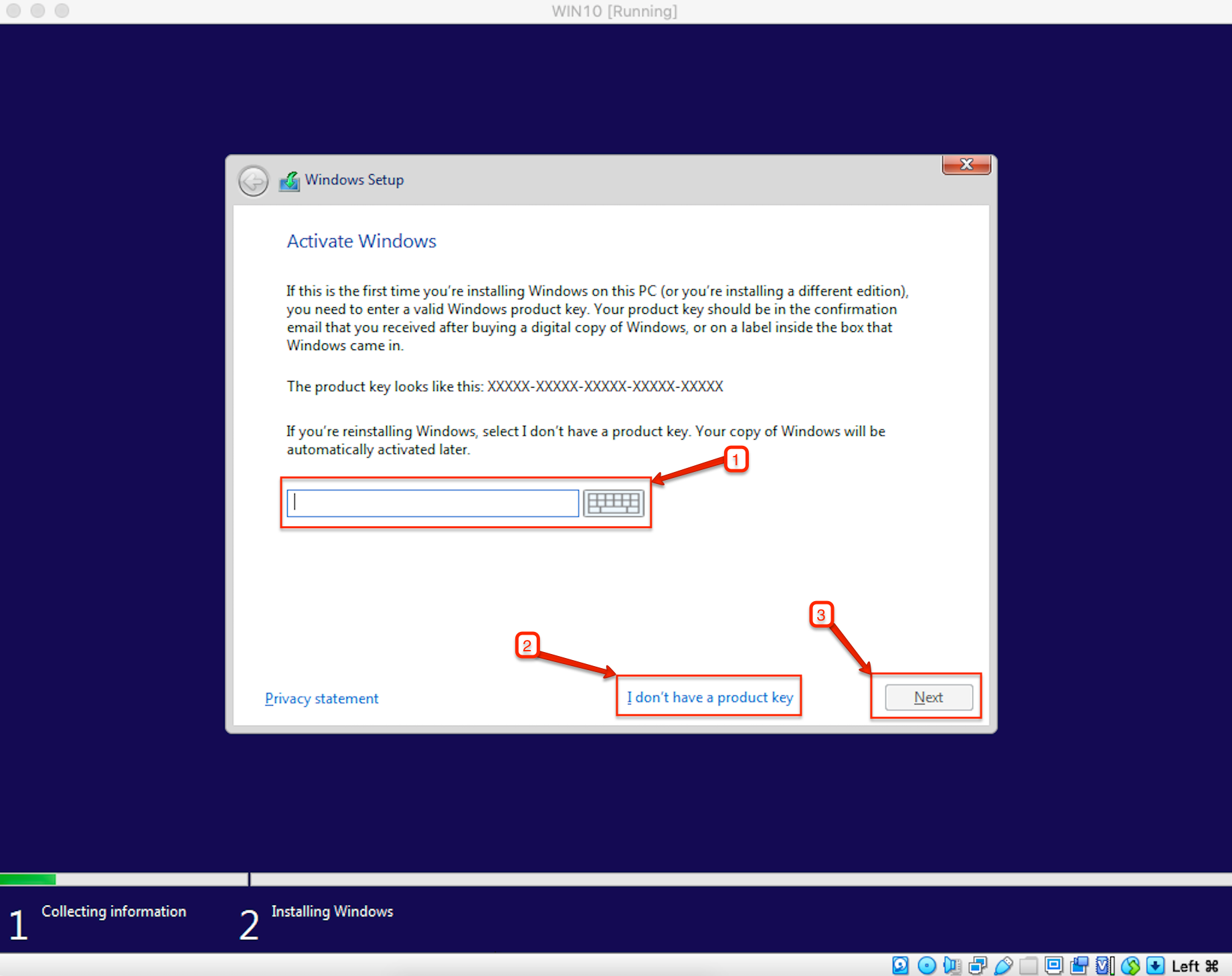Close the Windows Setup dialog
The image size is (1232, 976).
[x=966, y=164]
